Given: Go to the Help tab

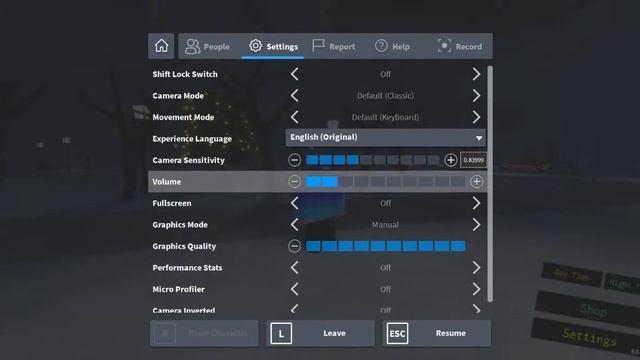Looking at the screenshot, I should click(392, 47).
